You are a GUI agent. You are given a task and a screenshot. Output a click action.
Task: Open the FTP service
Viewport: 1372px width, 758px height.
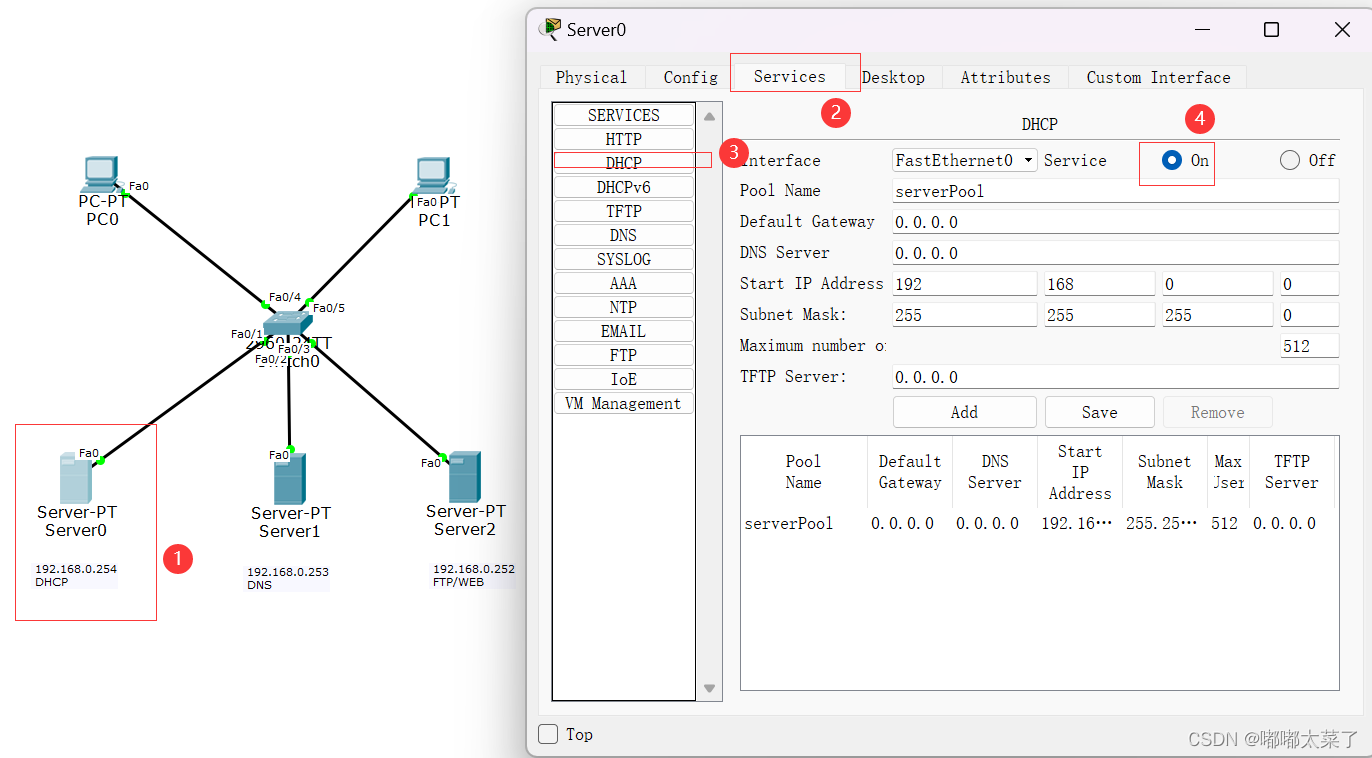624,355
